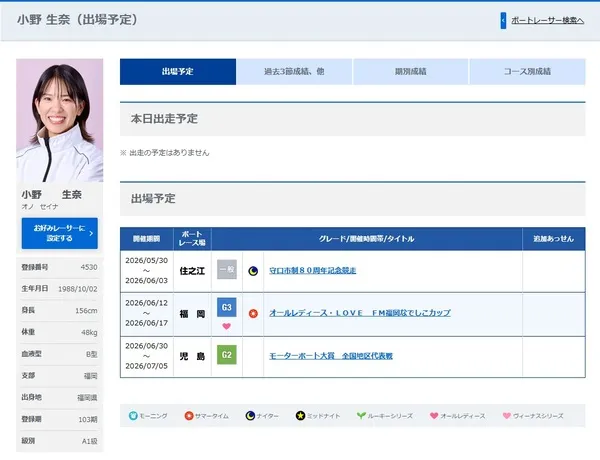Switch to the 過去3節成績、他 tab
The height and width of the screenshot is (460, 600).
tap(294, 72)
